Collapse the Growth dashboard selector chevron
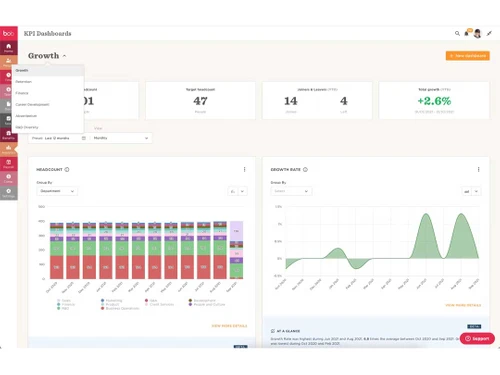Viewport: 500px width, 375px height. (x=64, y=56)
